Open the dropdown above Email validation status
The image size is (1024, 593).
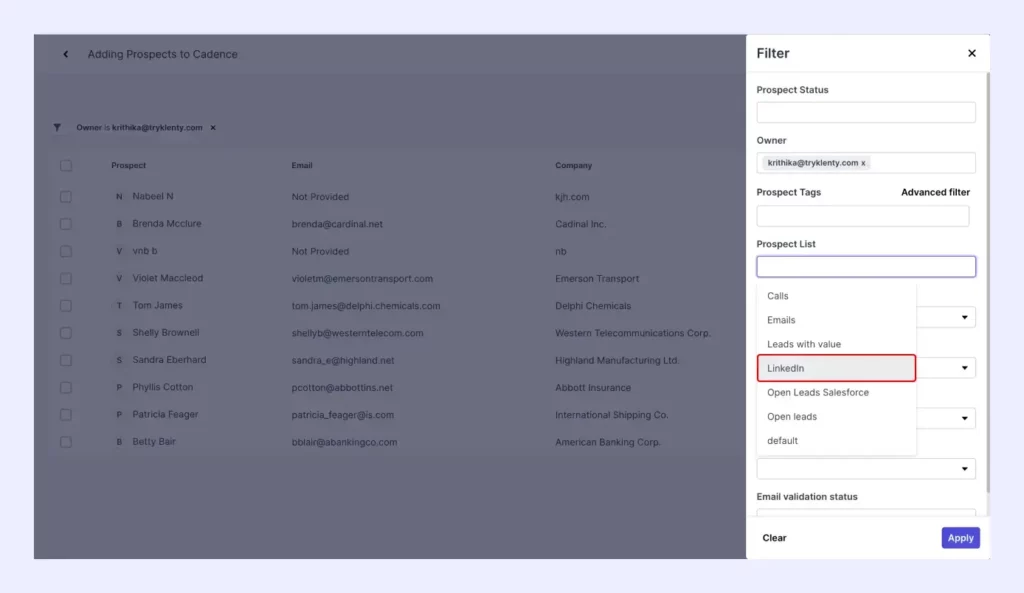[x=866, y=469]
